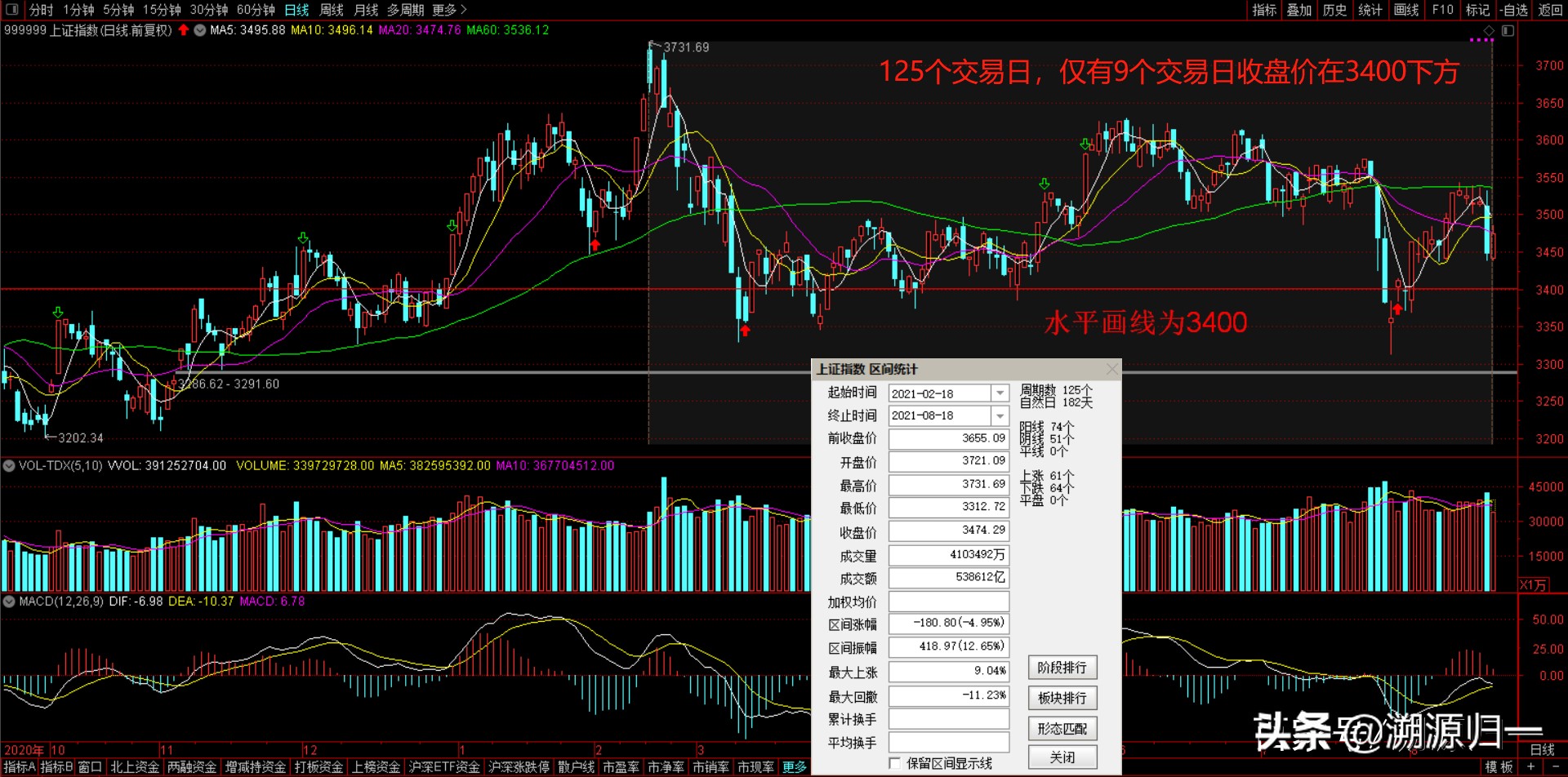This screenshot has height=777, width=1568.
Task: Open the 指标 toolbar menu
Action: pos(1264,10)
